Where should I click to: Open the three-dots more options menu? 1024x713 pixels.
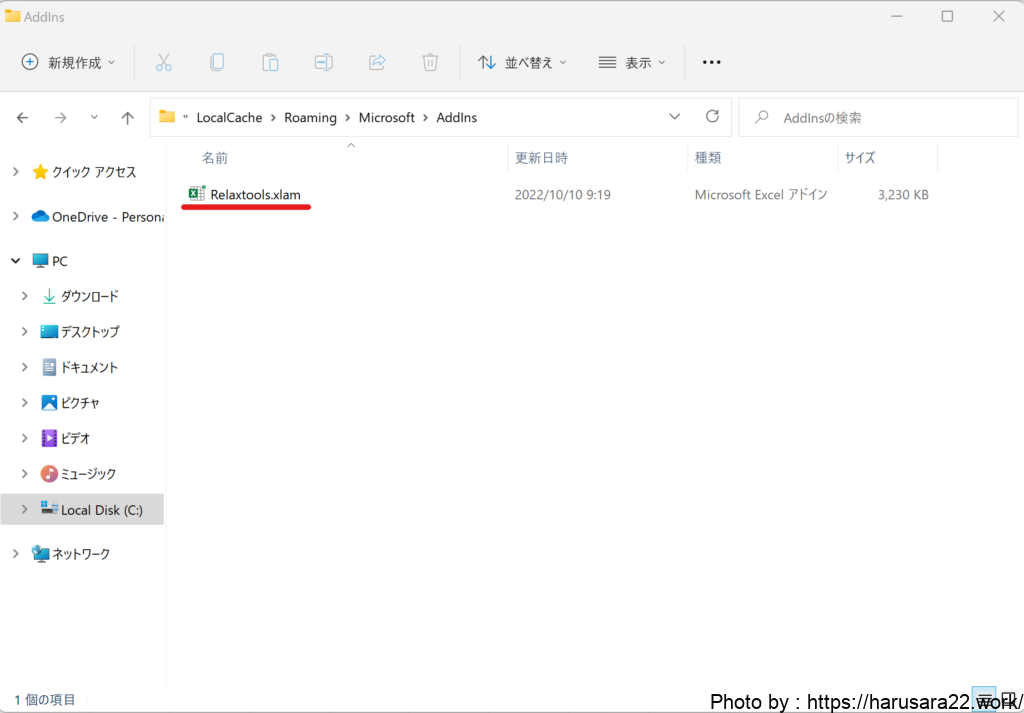click(x=711, y=62)
